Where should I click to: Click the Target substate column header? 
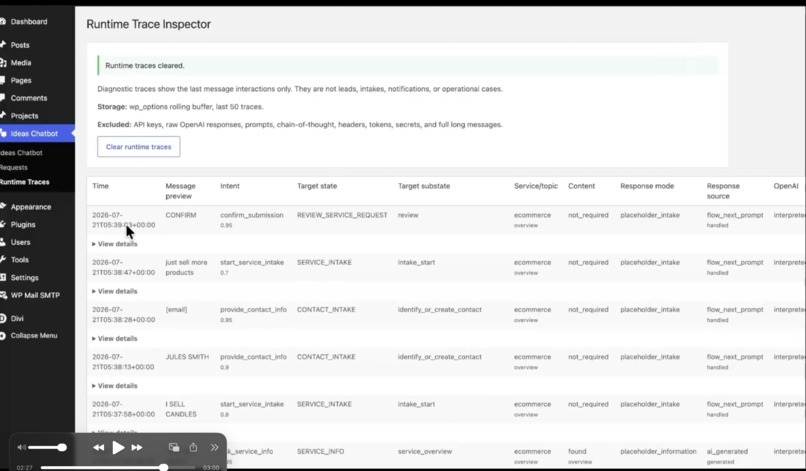[x=424, y=186]
